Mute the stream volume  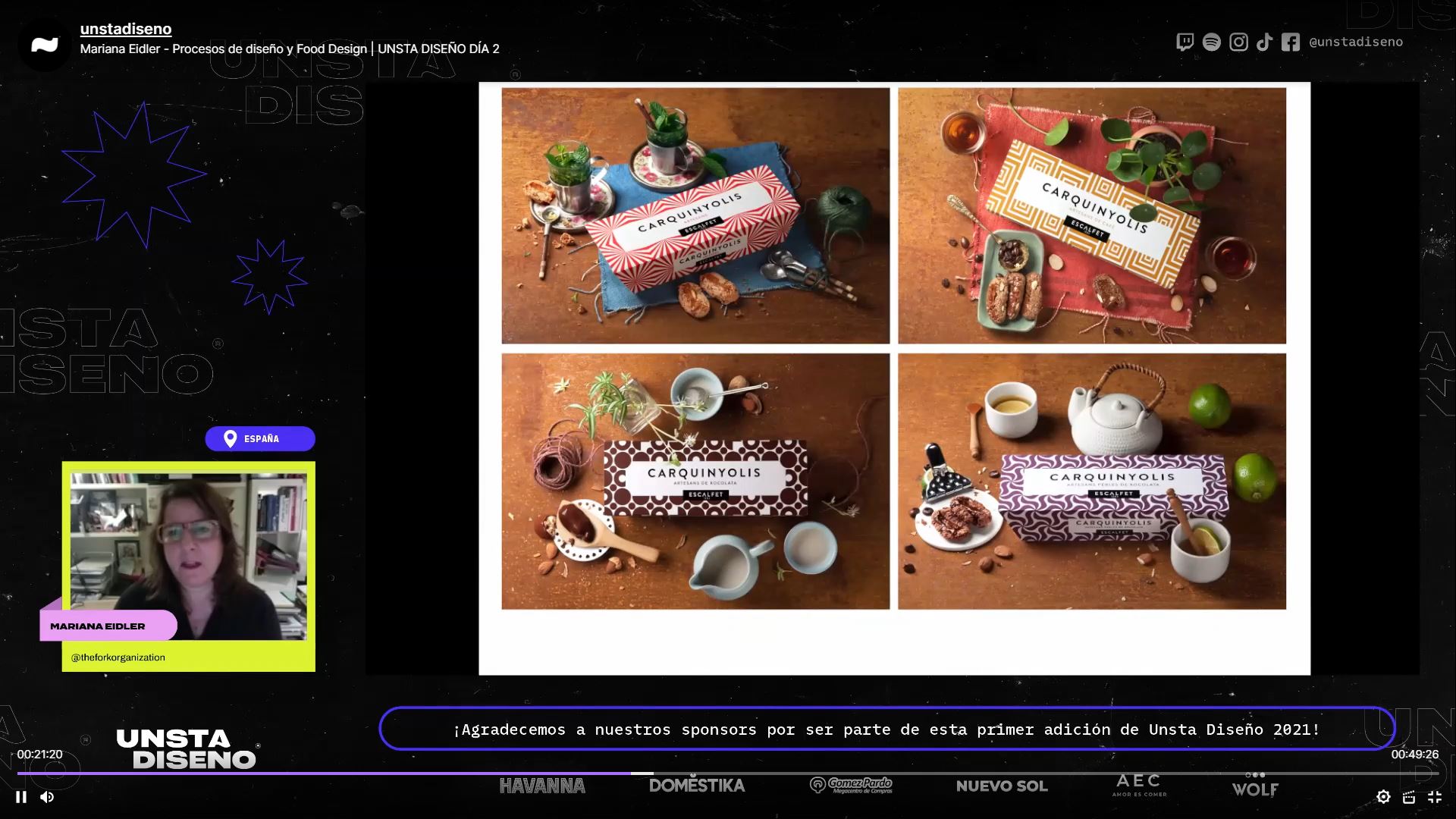(x=47, y=797)
